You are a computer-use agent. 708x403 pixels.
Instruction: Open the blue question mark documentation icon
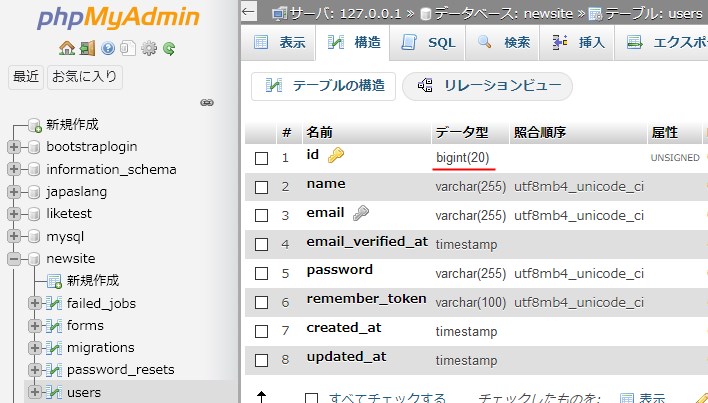point(109,48)
